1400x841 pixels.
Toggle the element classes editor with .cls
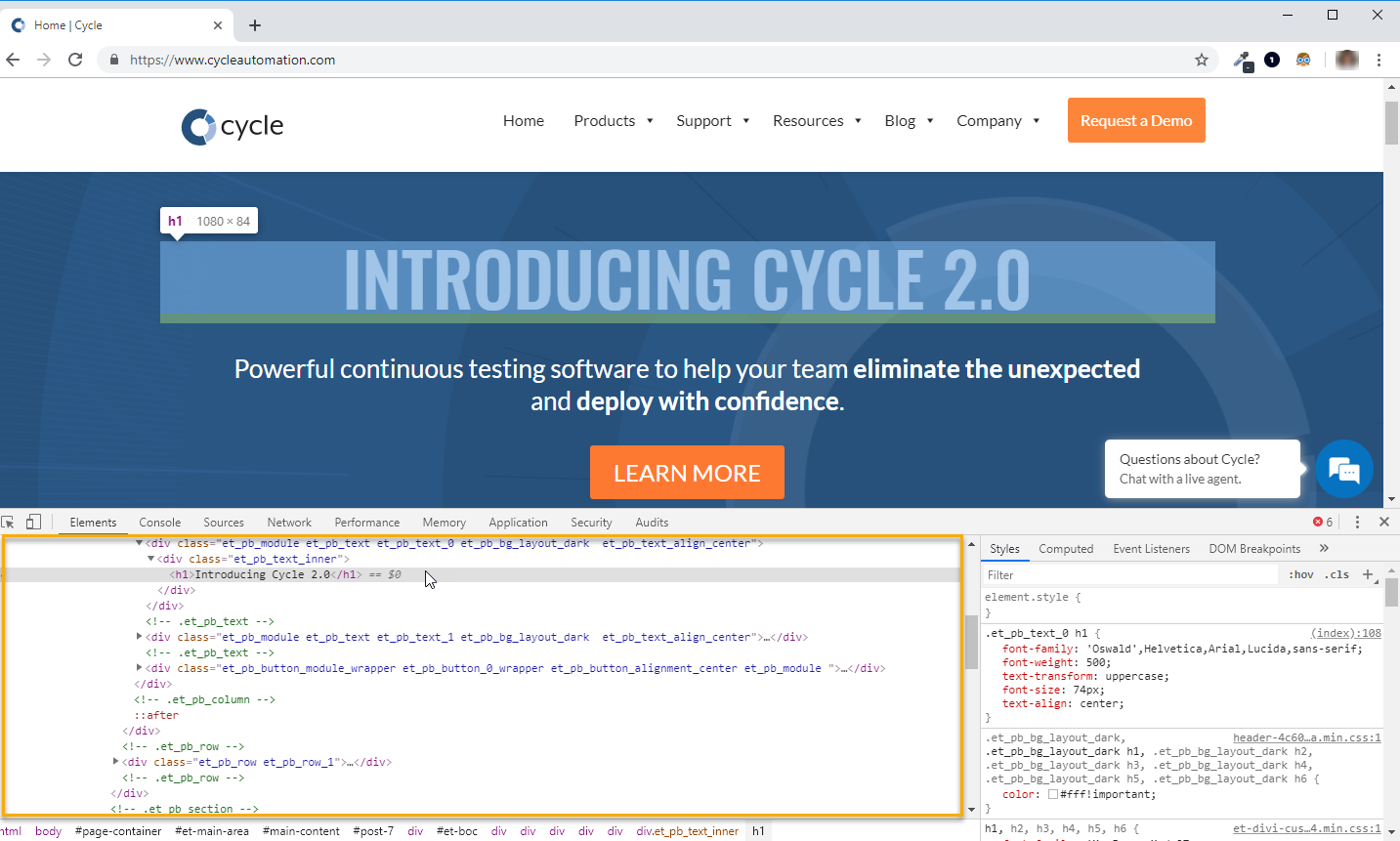[x=1337, y=575]
